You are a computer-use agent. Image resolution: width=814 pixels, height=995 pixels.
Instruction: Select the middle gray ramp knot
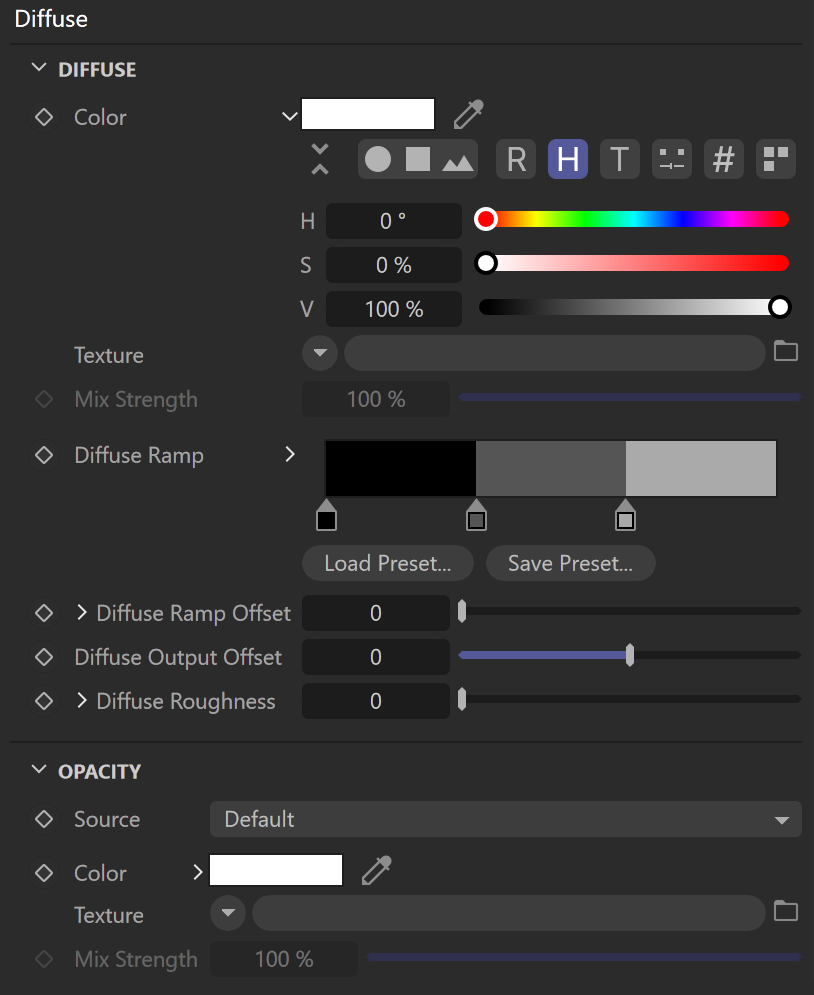point(476,515)
